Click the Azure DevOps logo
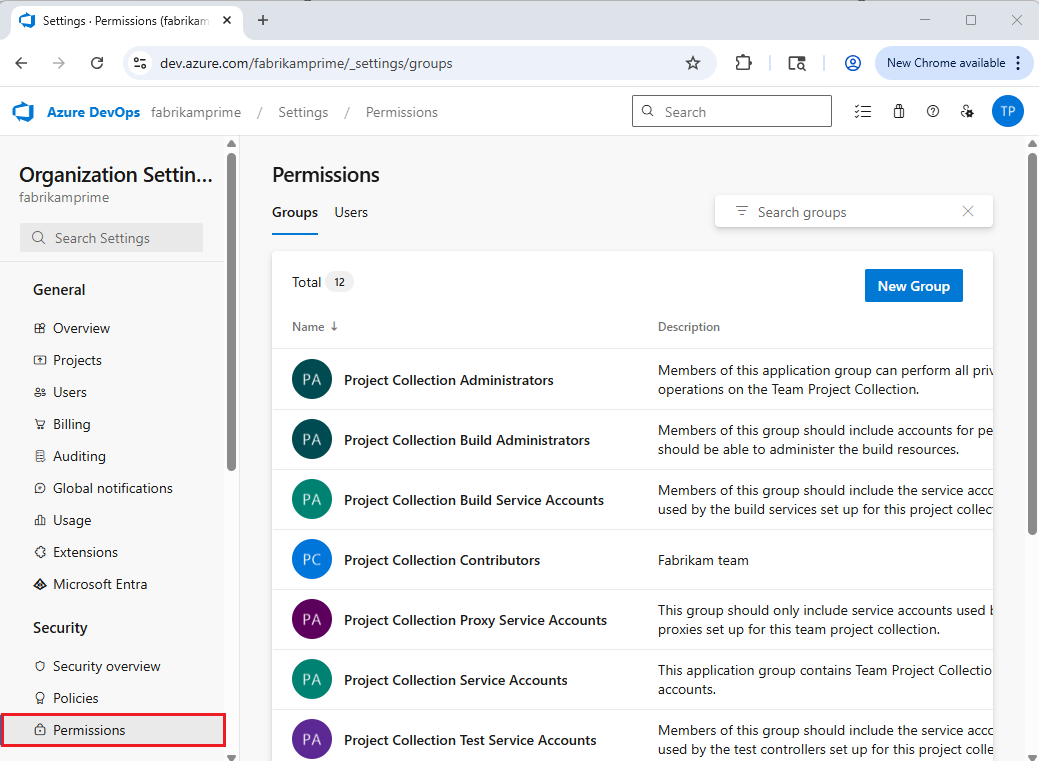The image size is (1039, 761). pos(23,111)
